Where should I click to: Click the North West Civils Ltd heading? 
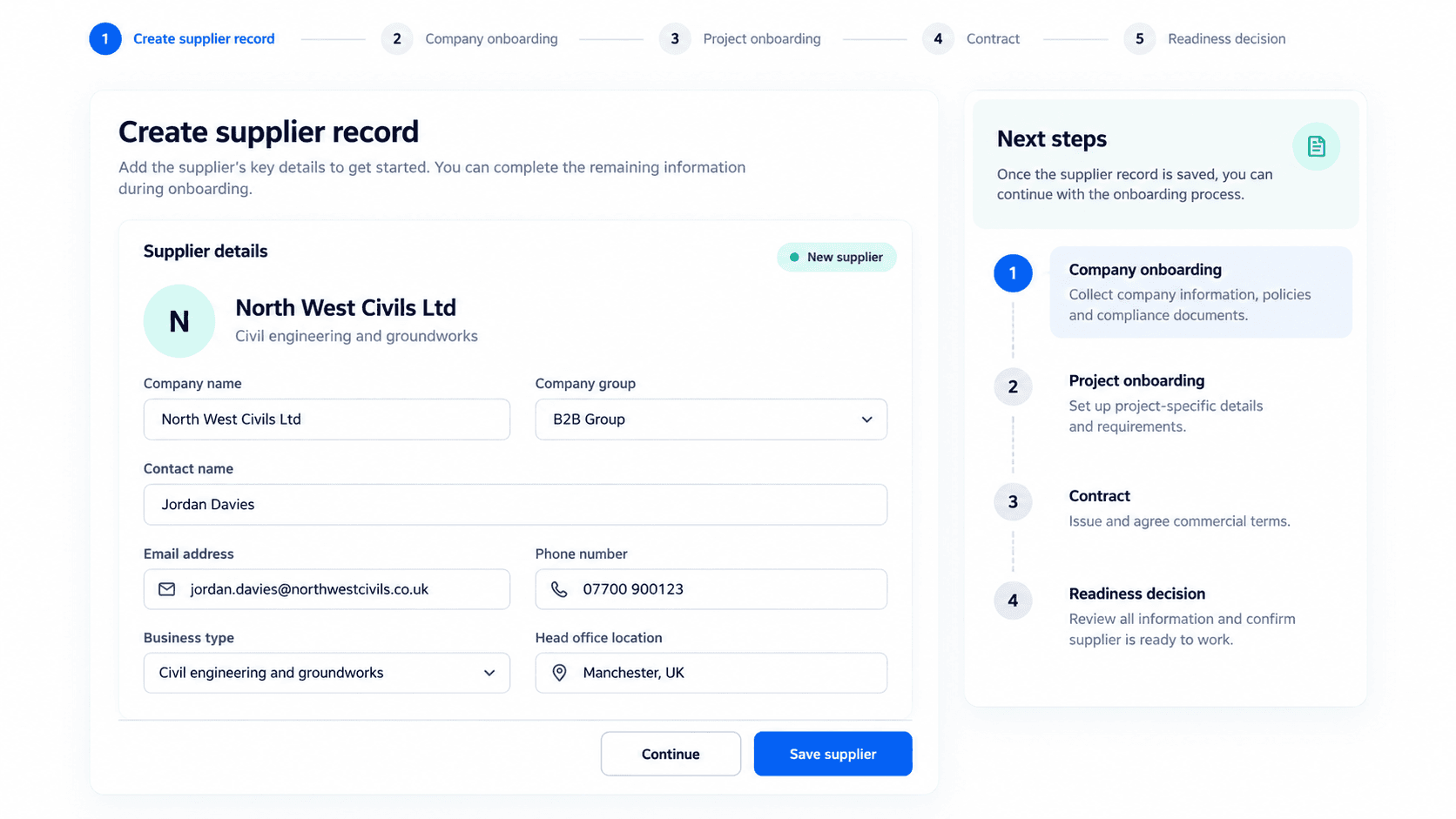click(x=346, y=308)
